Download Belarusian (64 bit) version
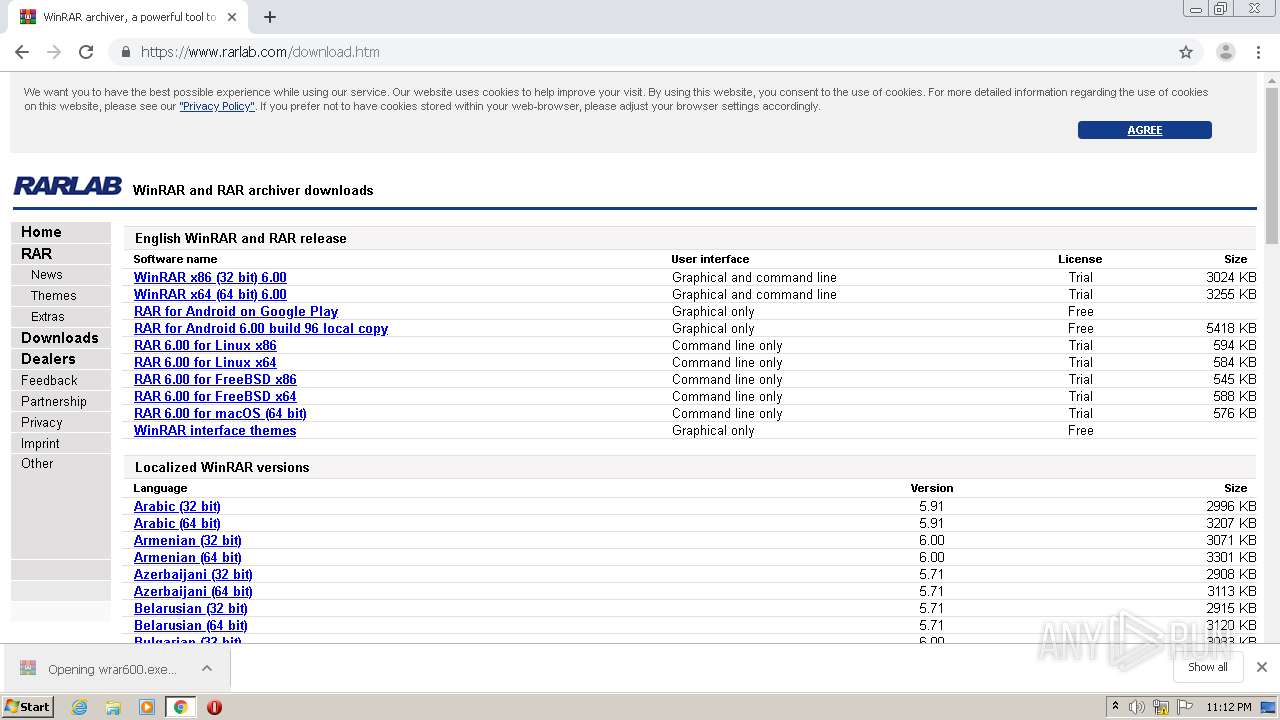Viewport: 1280px width, 720px height. pyautogui.click(x=191, y=625)
